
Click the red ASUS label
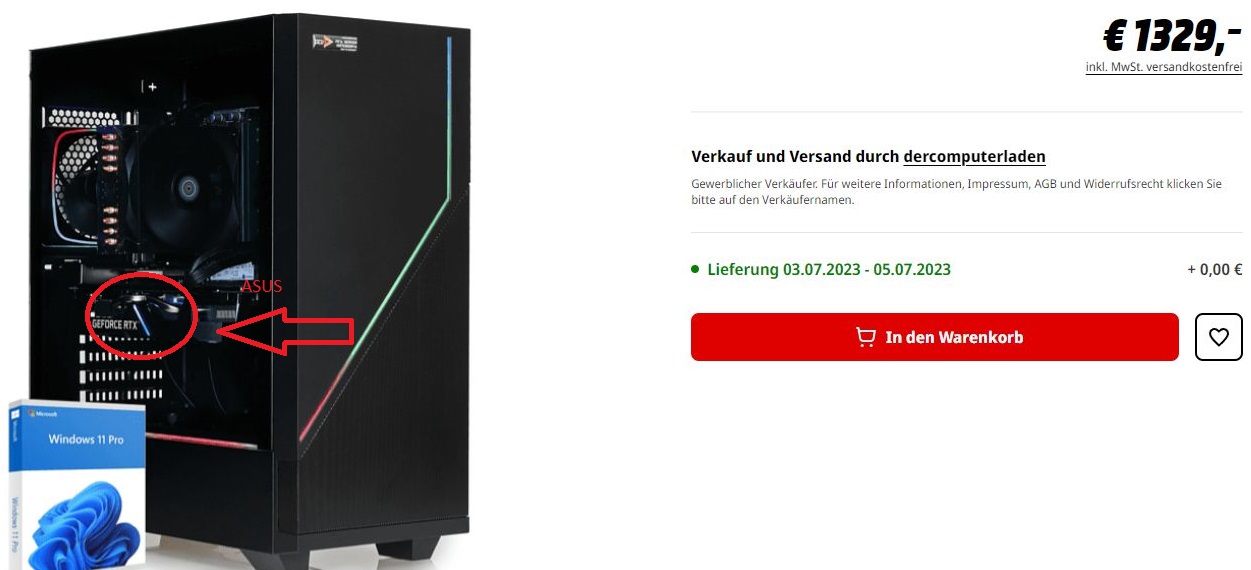[262, 286]
